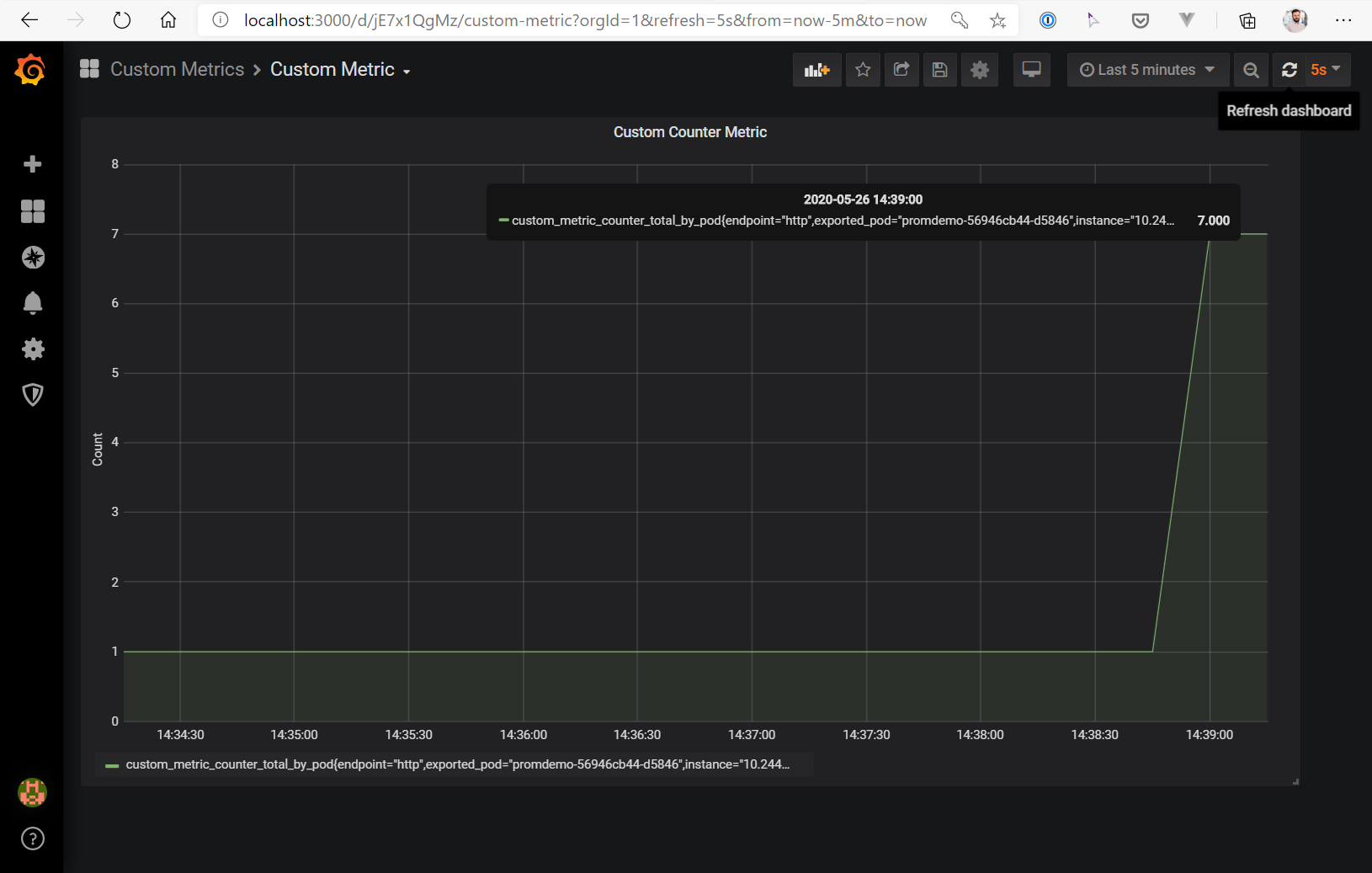Image resolution: width=1372 pixels, height=873 pixels.
Task: Go to browser home page
Action: [x=168, y=20]
